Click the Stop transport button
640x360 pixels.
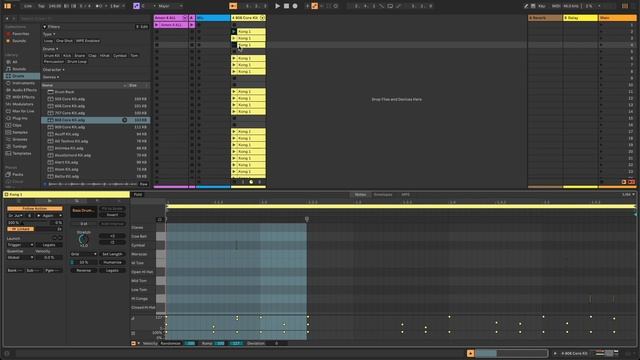[x=286, y=6]
